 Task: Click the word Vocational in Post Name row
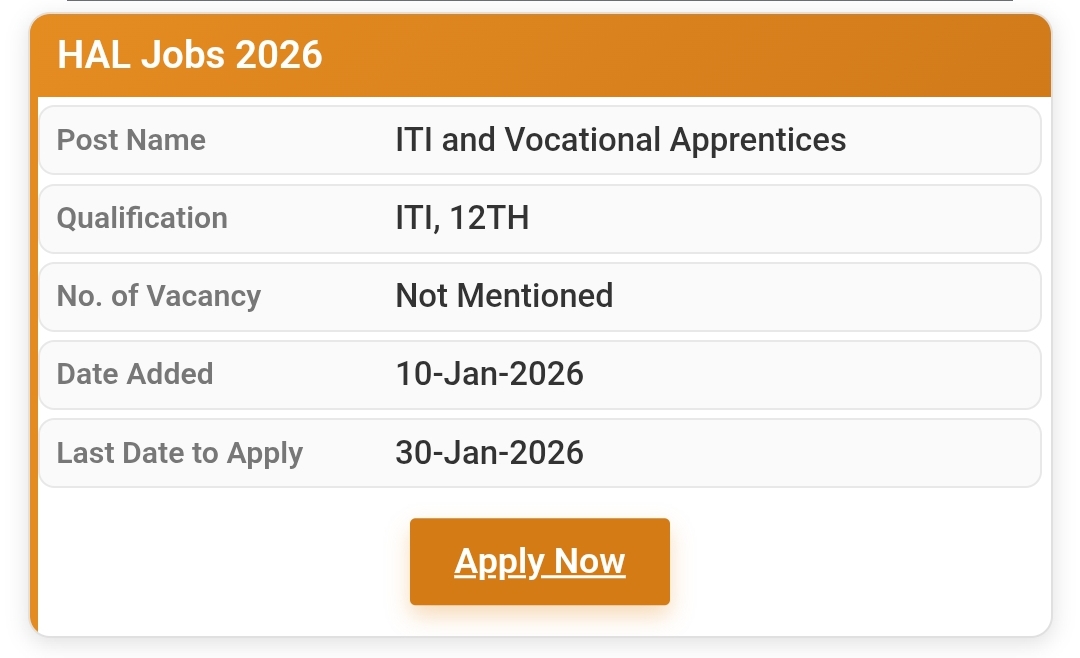[x=582, y=140]
